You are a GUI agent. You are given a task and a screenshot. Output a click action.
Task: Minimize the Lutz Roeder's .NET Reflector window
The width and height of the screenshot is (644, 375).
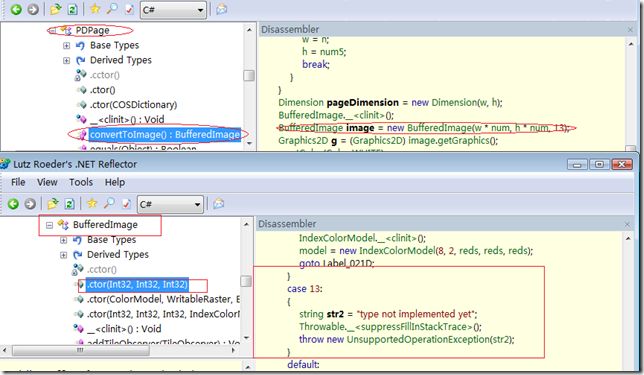click(577, 165)
